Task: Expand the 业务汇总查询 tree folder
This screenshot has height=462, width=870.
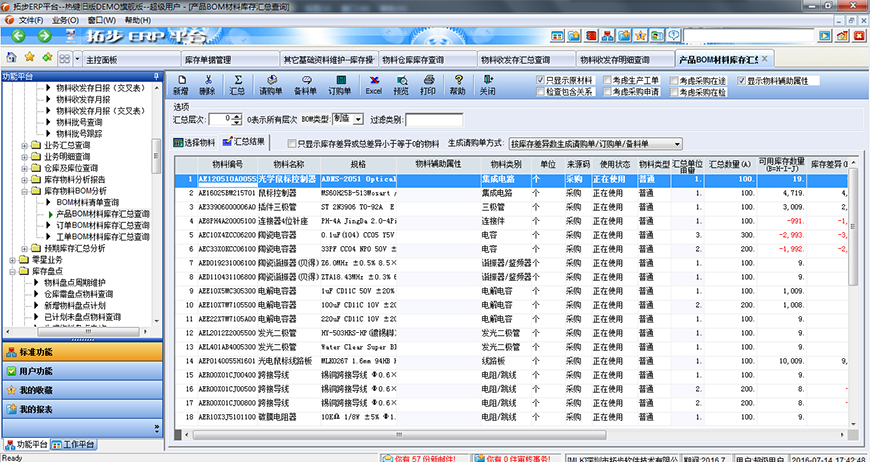Action: point(25,145)
